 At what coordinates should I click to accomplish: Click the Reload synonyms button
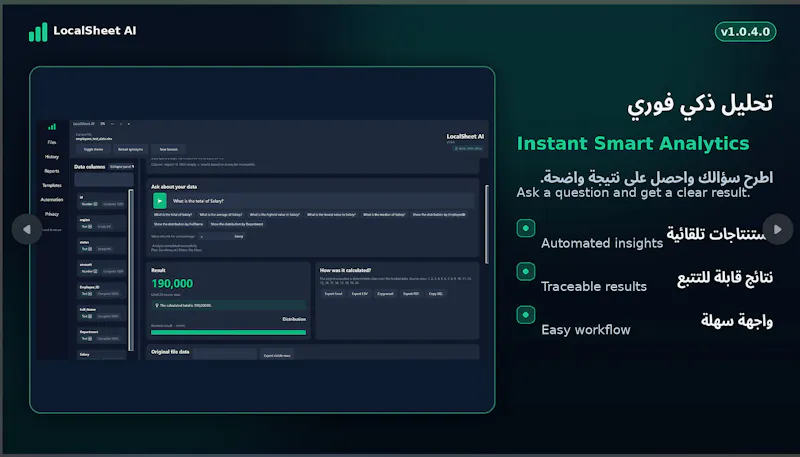tap(131, 149)
